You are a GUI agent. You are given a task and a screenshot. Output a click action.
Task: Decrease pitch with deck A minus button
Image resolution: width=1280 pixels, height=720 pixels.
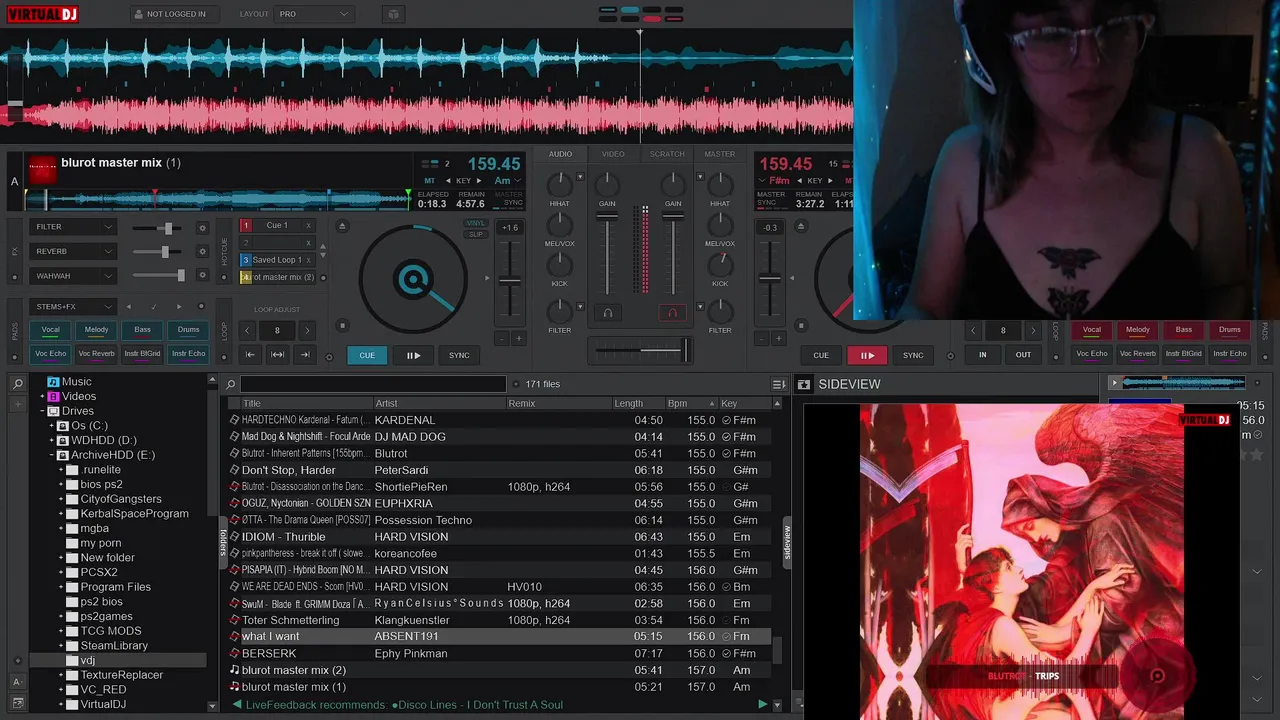click(501, 338)
